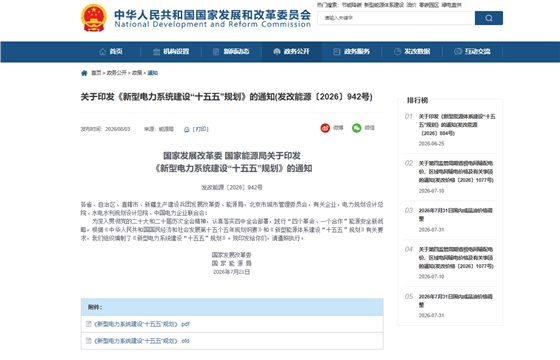Image resolution: width=560 pixels, height=360 pixels.
Task: Click the signature line 国家能源局
Action: [x=231, y=264]
